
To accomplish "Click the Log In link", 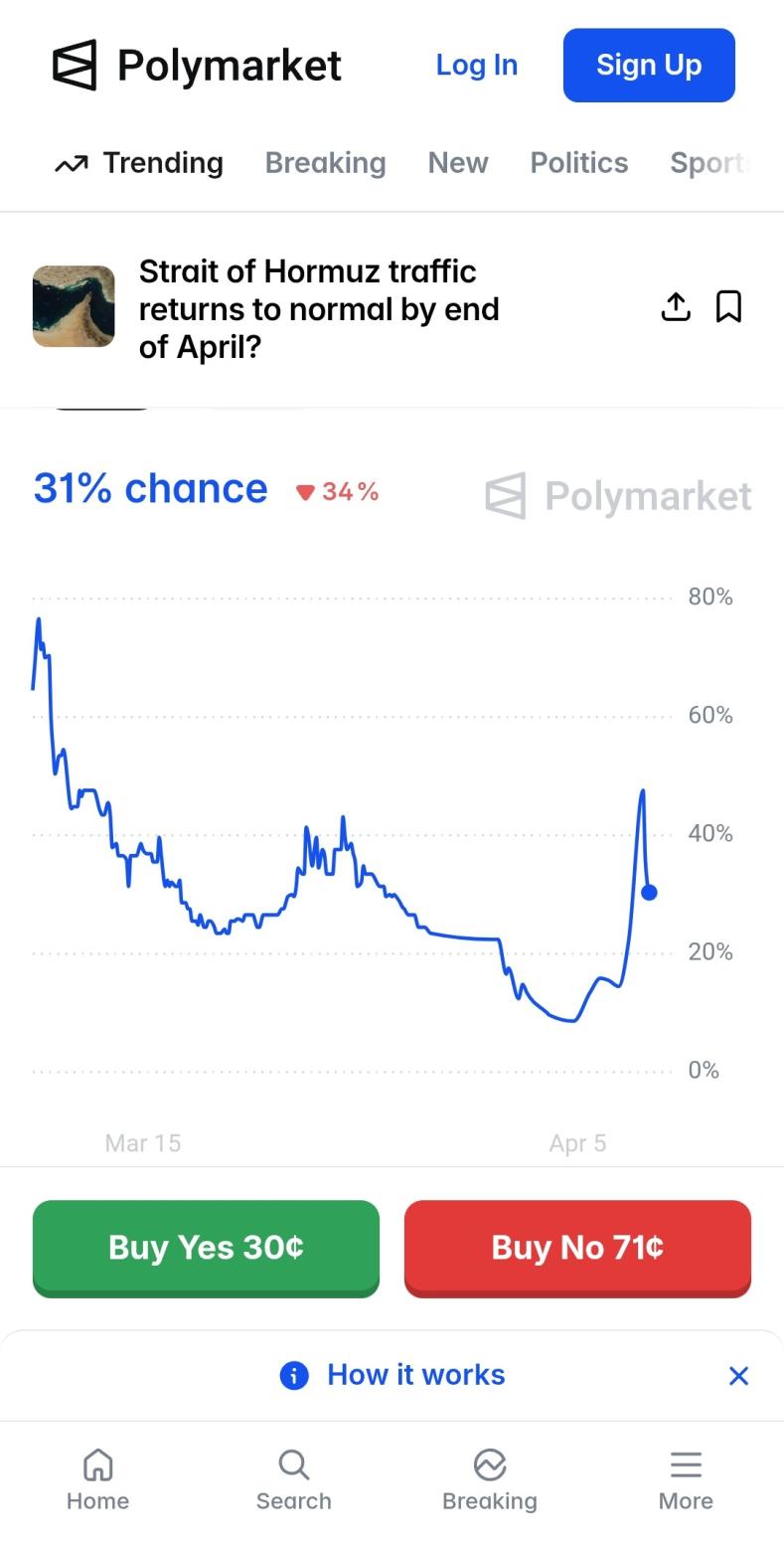I will coord(477,66).
